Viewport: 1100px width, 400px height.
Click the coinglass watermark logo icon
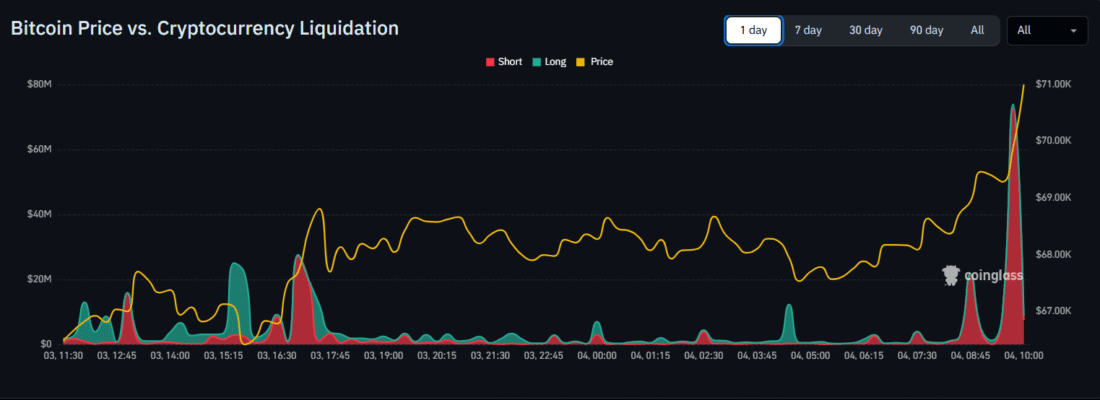click(951, 273)
